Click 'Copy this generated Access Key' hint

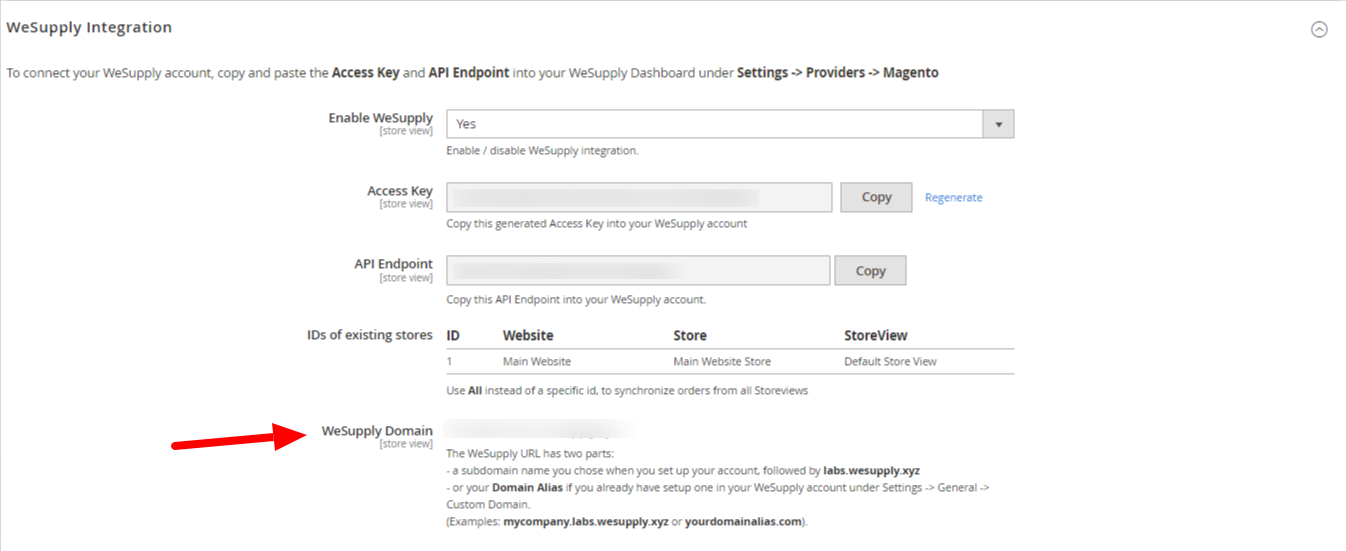(x=596, y=224)
